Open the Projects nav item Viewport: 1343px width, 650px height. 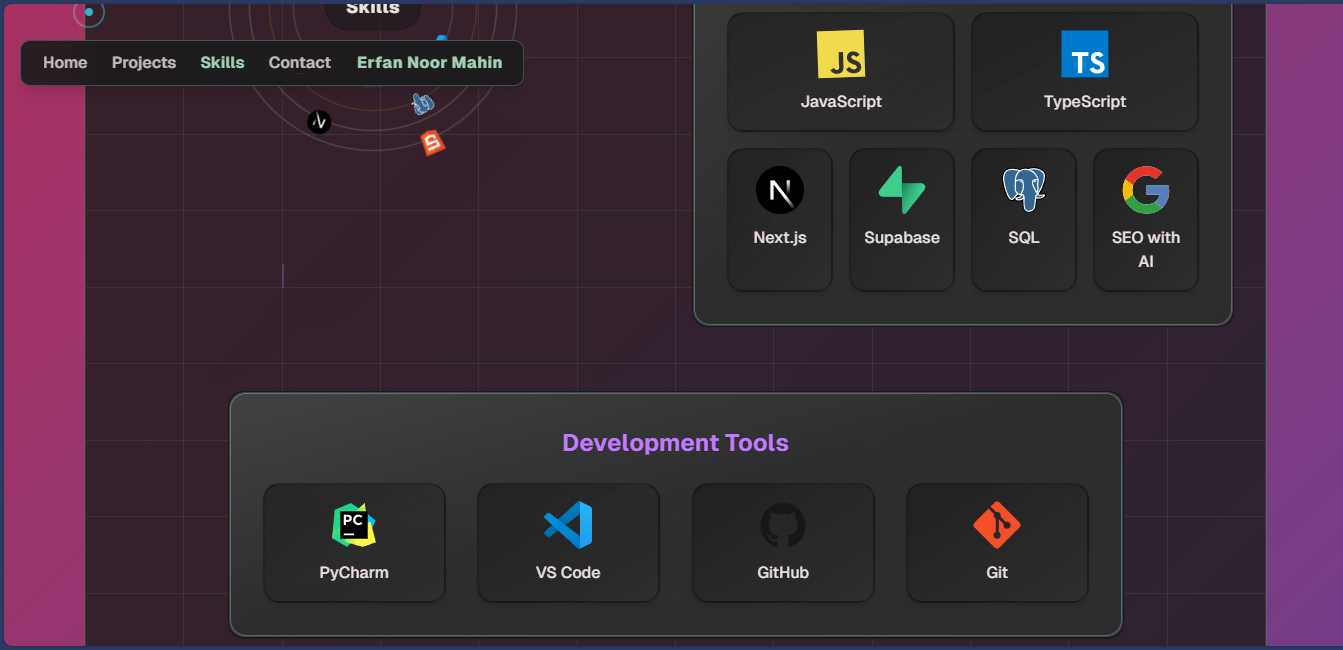pyautogui.click(x=144, y=62)
